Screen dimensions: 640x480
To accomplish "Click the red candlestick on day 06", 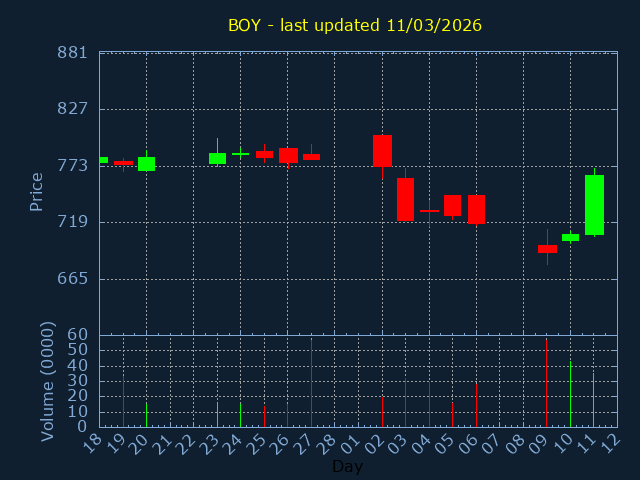I will tap(476, 209).
